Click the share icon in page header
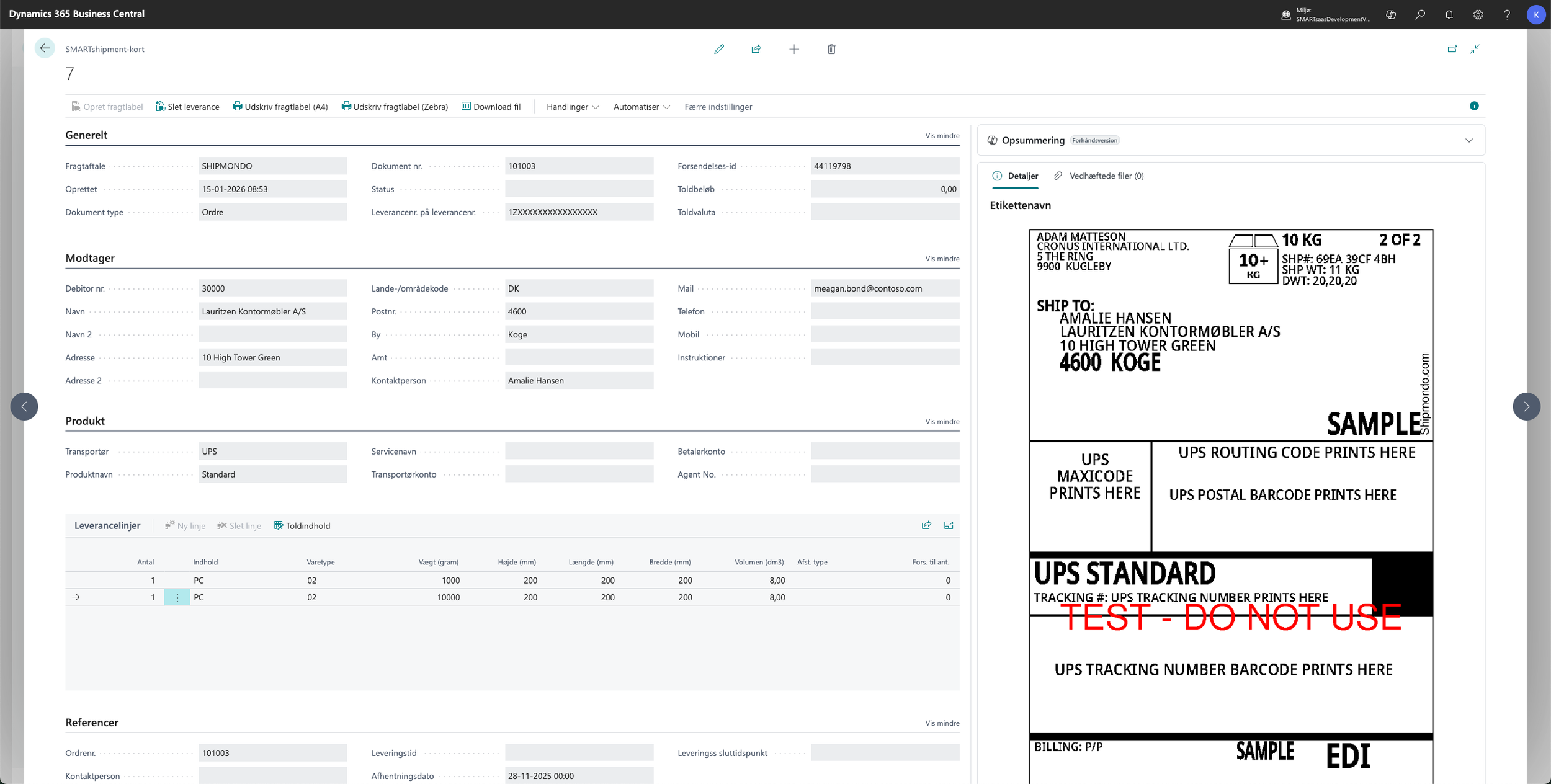 756,49
